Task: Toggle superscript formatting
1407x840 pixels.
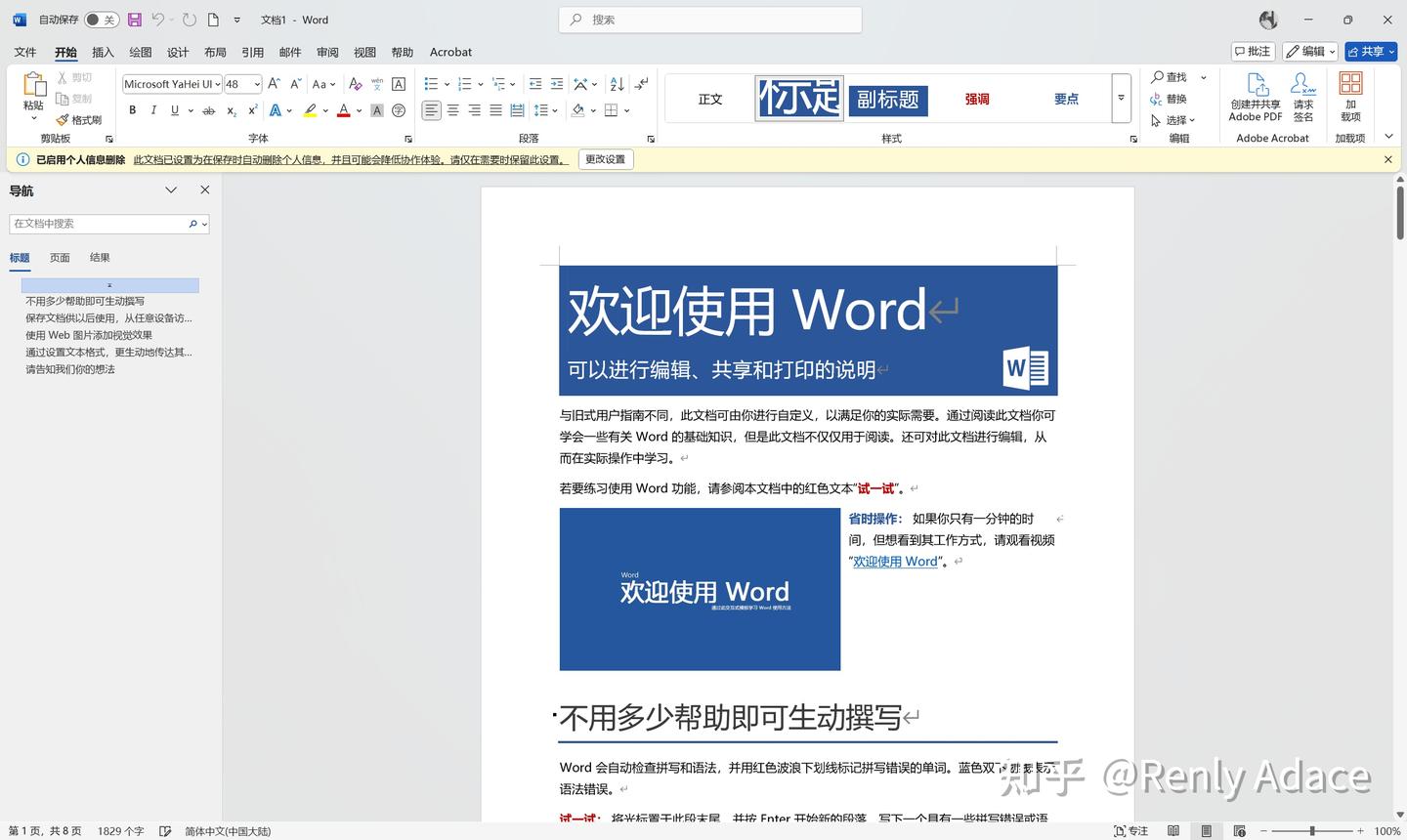Action: coord(253,110)
